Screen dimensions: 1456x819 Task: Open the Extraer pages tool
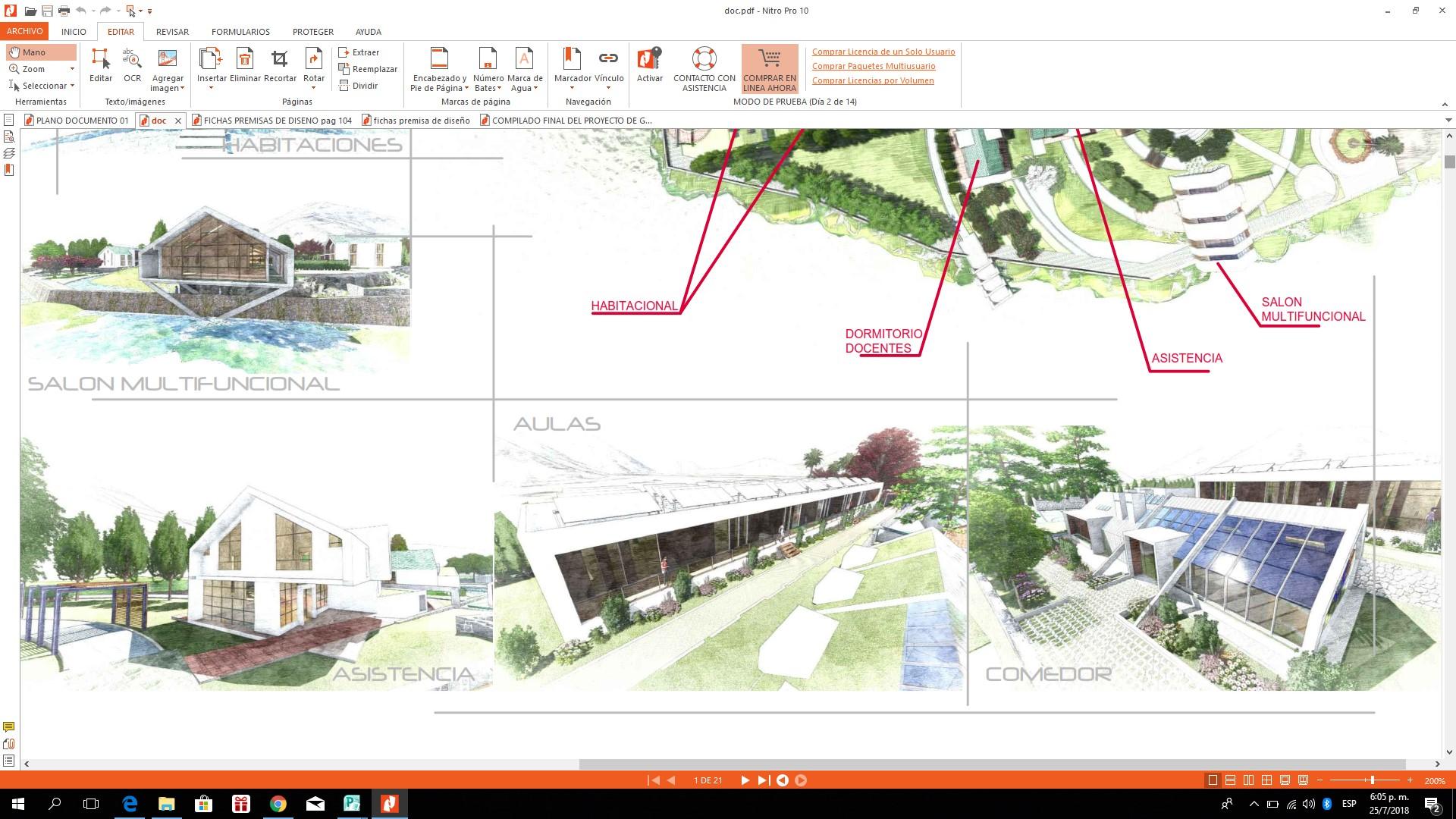[359, 52]
